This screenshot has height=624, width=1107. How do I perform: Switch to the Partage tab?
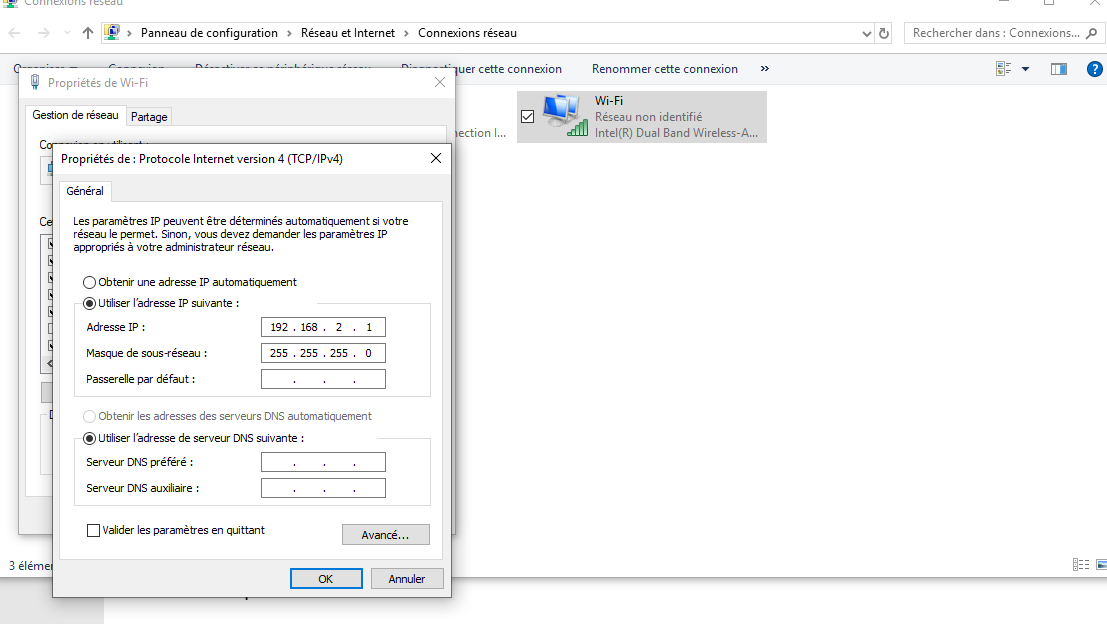[x=149, y=116]
